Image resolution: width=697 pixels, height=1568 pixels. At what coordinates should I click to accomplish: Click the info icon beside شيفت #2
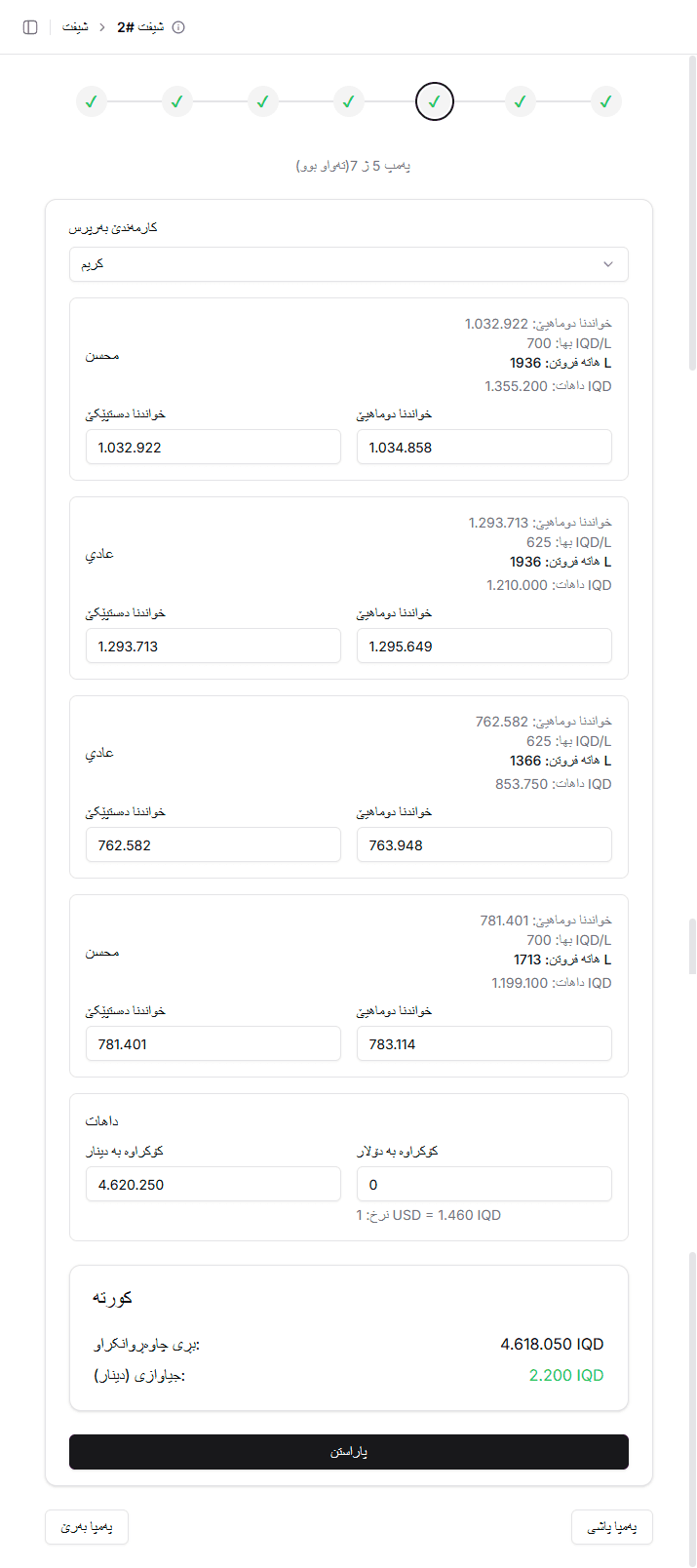(x=177, y=27)
